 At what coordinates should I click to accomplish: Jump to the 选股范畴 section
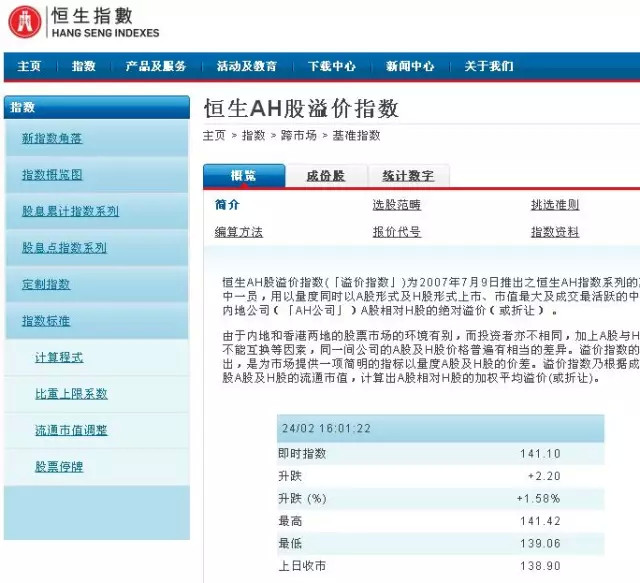[396, 205]
